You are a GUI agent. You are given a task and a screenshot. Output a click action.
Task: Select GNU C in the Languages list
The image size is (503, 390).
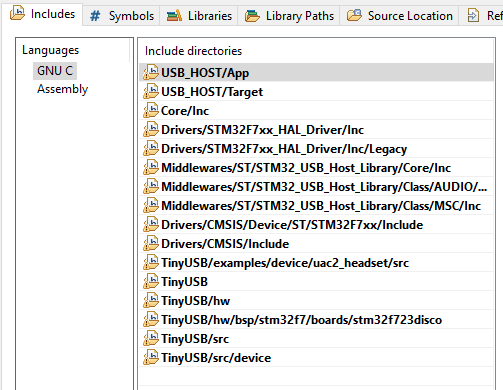pos(55,71)
